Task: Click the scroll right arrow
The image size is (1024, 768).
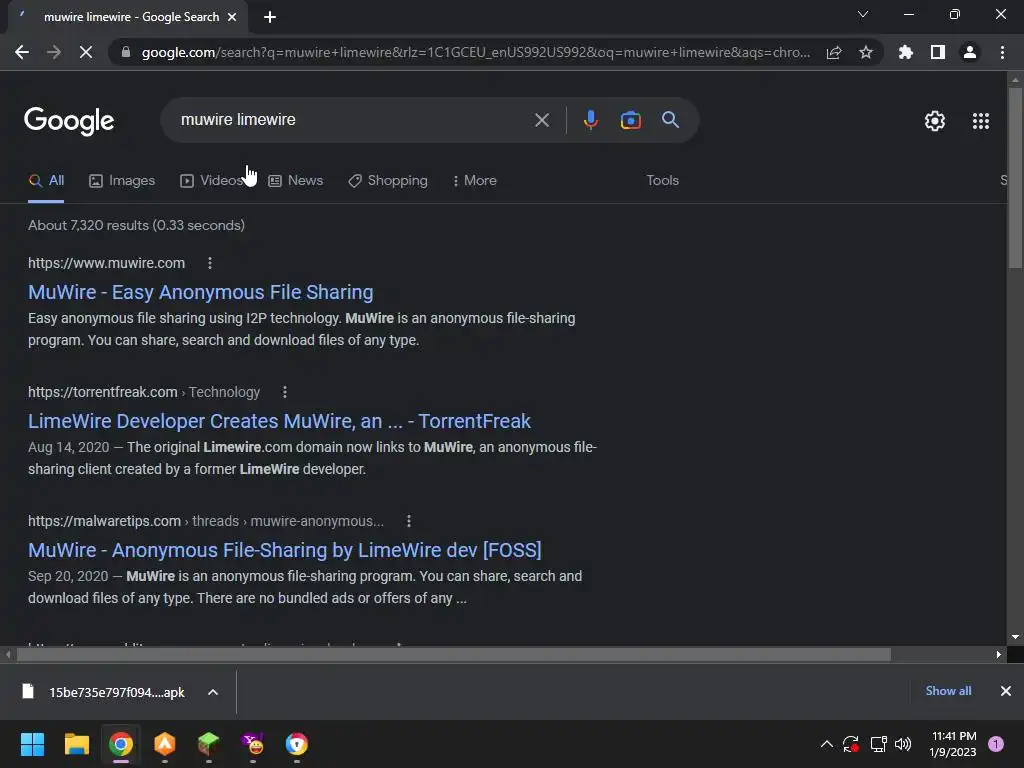Action: pos(999,654)
